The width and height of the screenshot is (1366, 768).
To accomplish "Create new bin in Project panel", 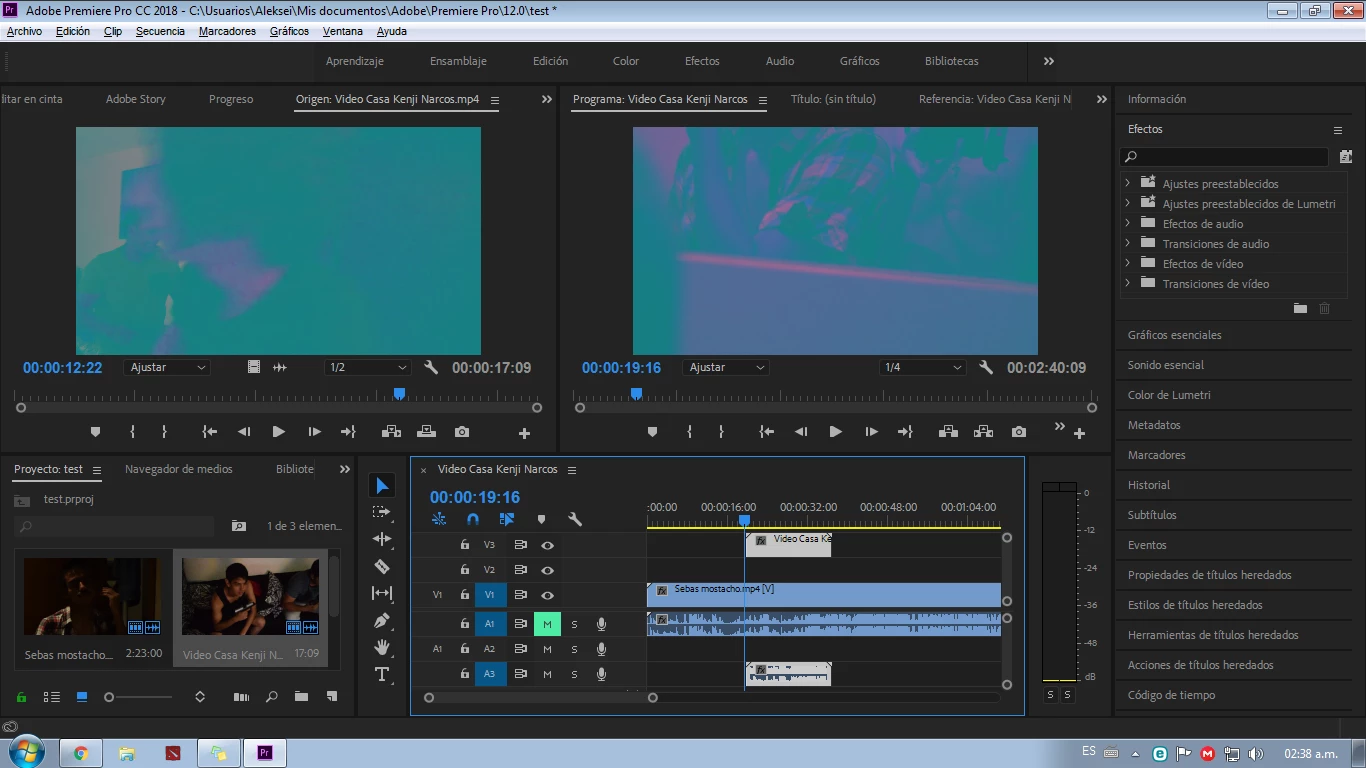I will pyautogui.click(x=301, y=696).
